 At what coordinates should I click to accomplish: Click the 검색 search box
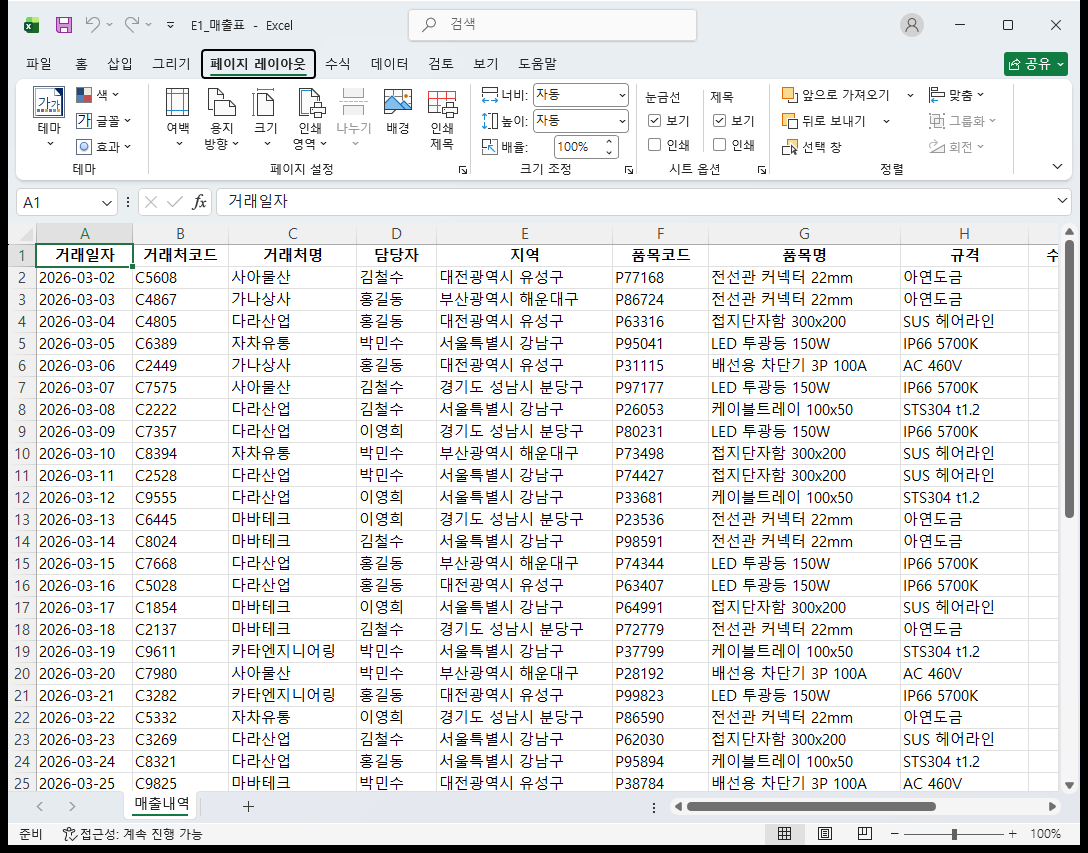point(552,25)
